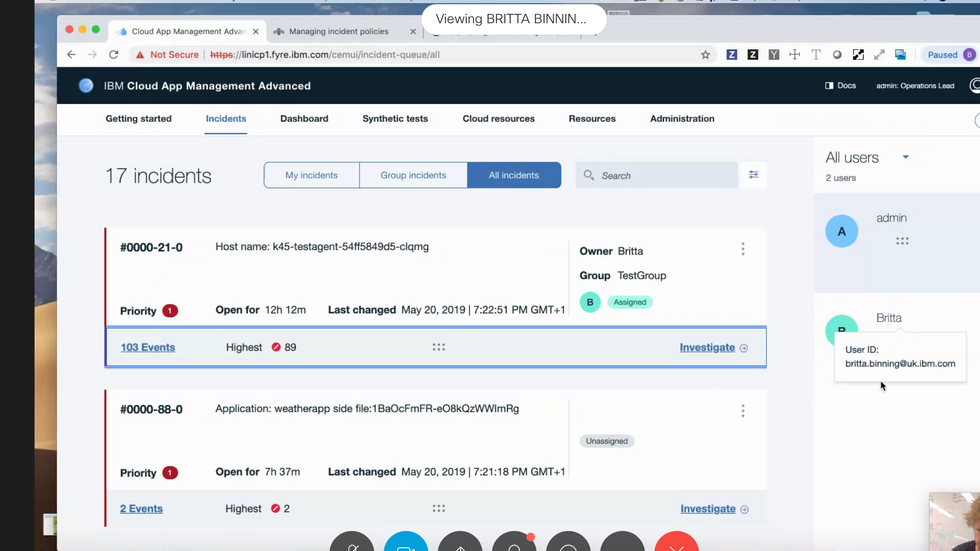
Task: Select the Group incidents filter
Action: pyautogui.click(x=413, y=176)
